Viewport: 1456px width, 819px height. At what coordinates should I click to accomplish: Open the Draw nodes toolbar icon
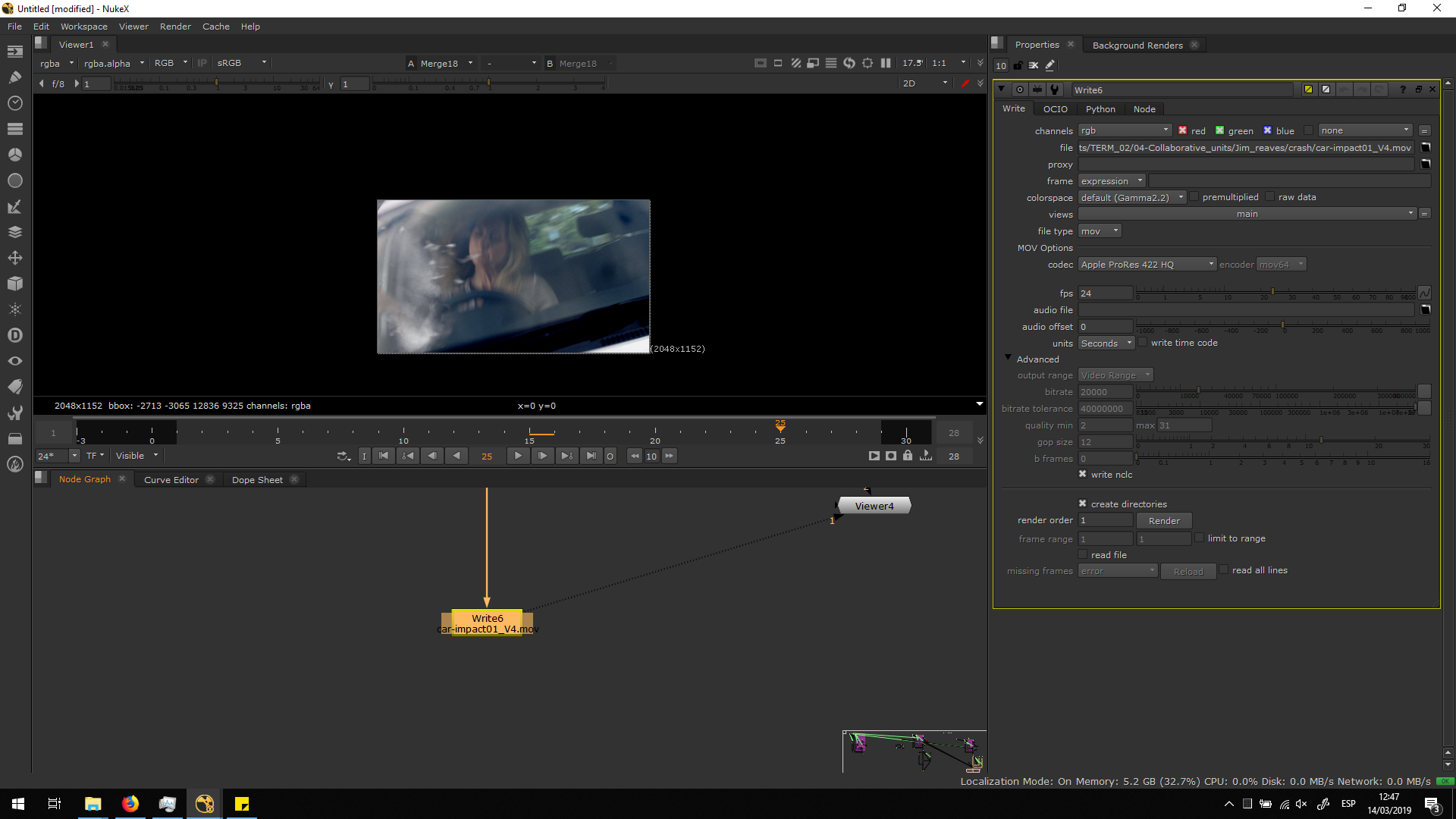[x=14, y=77]
